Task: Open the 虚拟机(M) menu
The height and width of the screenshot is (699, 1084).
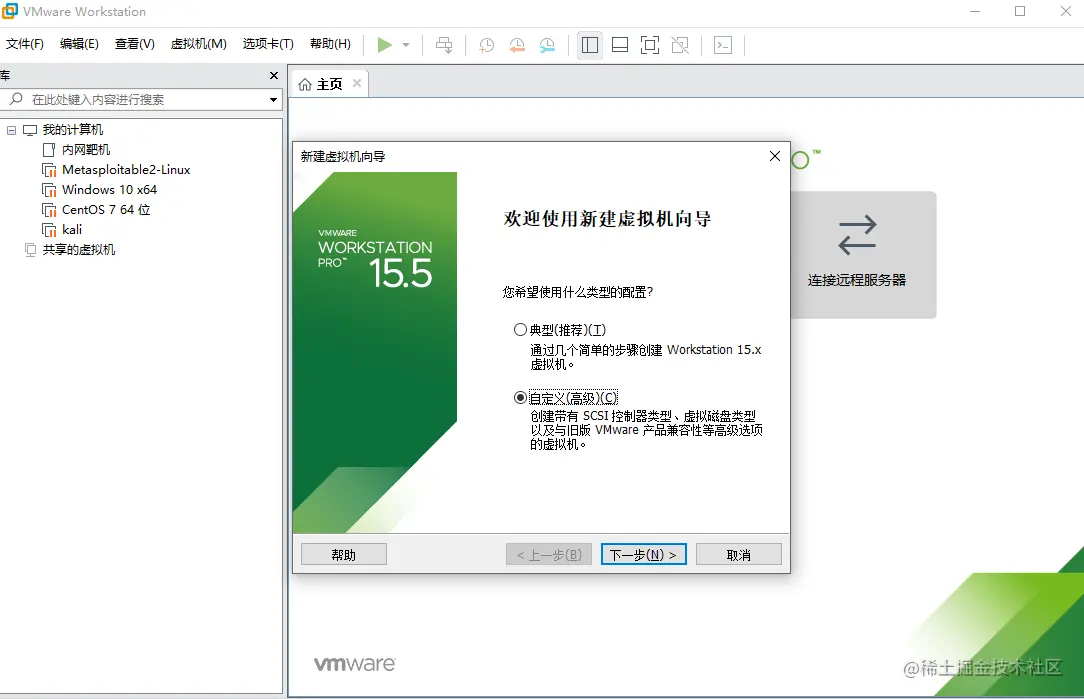Action: pos(198,44)
